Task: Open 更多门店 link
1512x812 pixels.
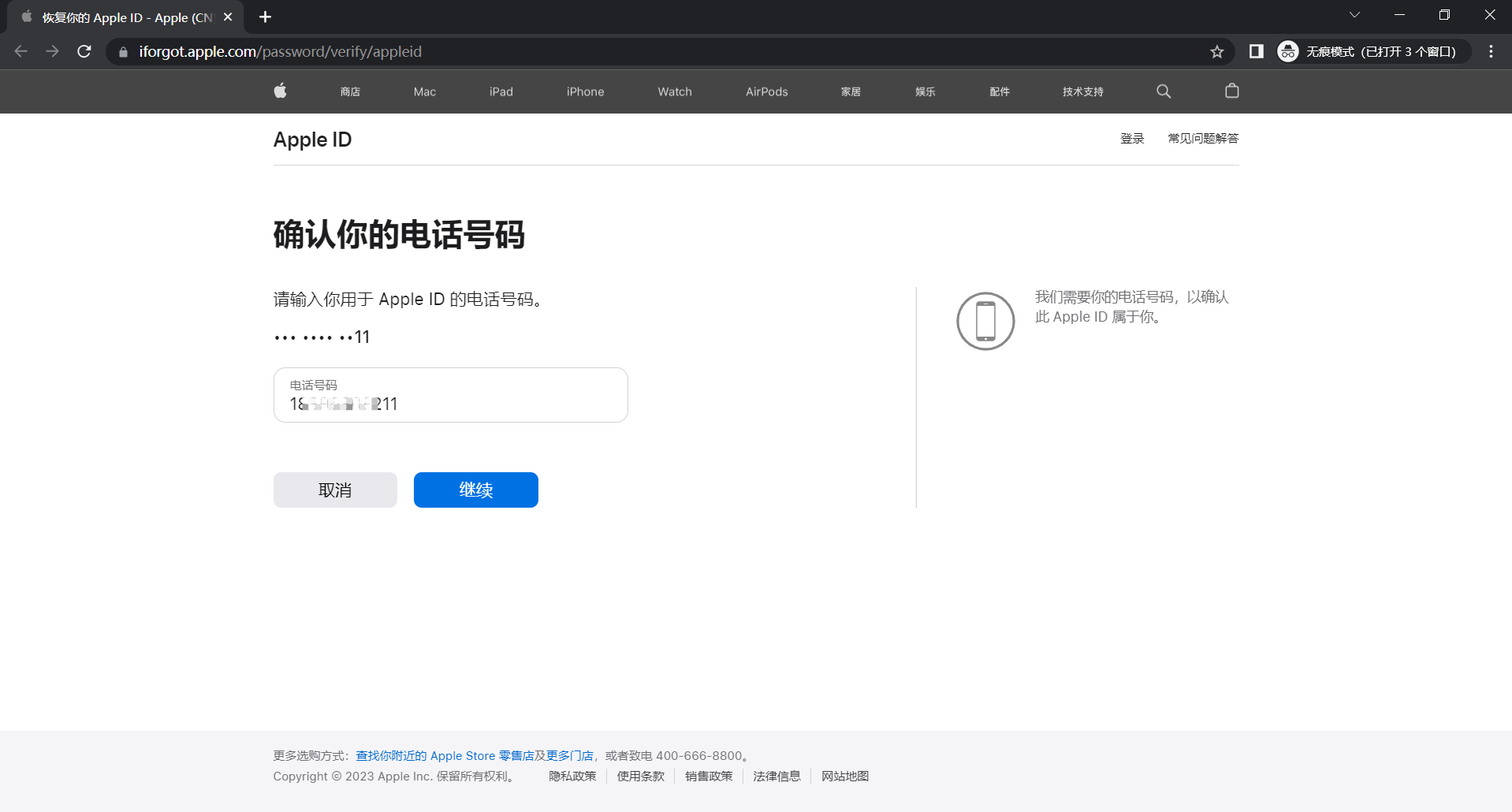Action: tap(570, 755)
